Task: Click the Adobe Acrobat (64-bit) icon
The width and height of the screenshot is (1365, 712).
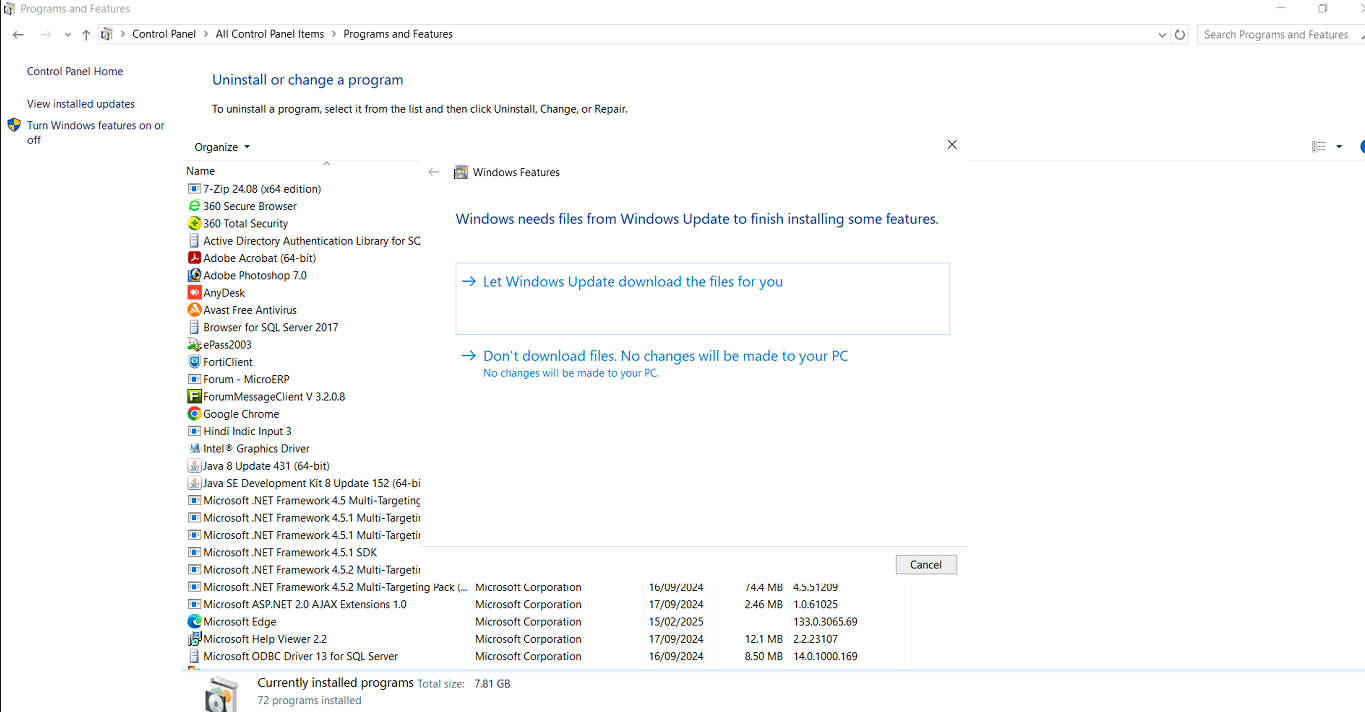Action: 194,258
